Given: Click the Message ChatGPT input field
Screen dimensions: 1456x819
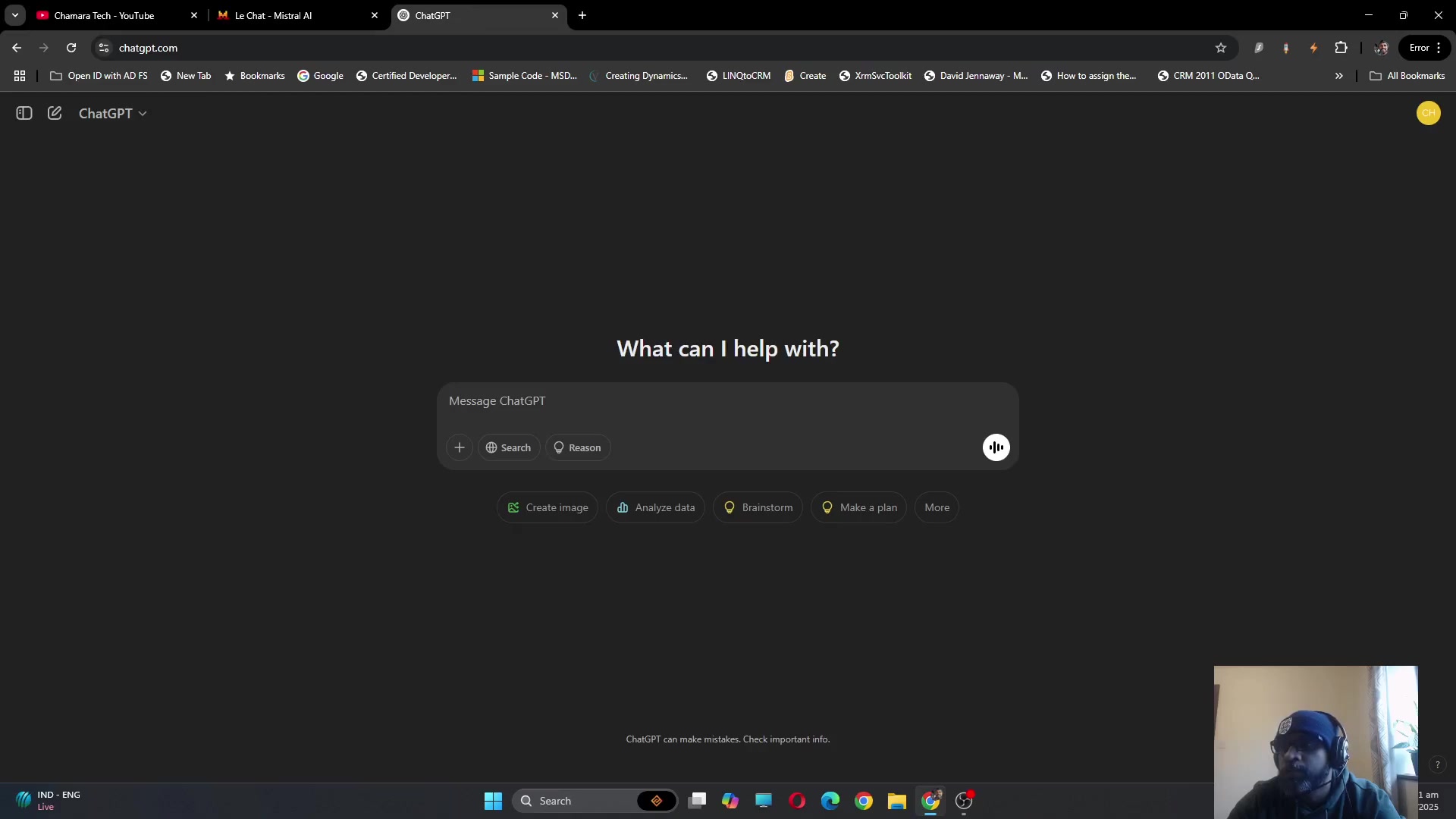Looking at the screenshot, I should [727, 401].
